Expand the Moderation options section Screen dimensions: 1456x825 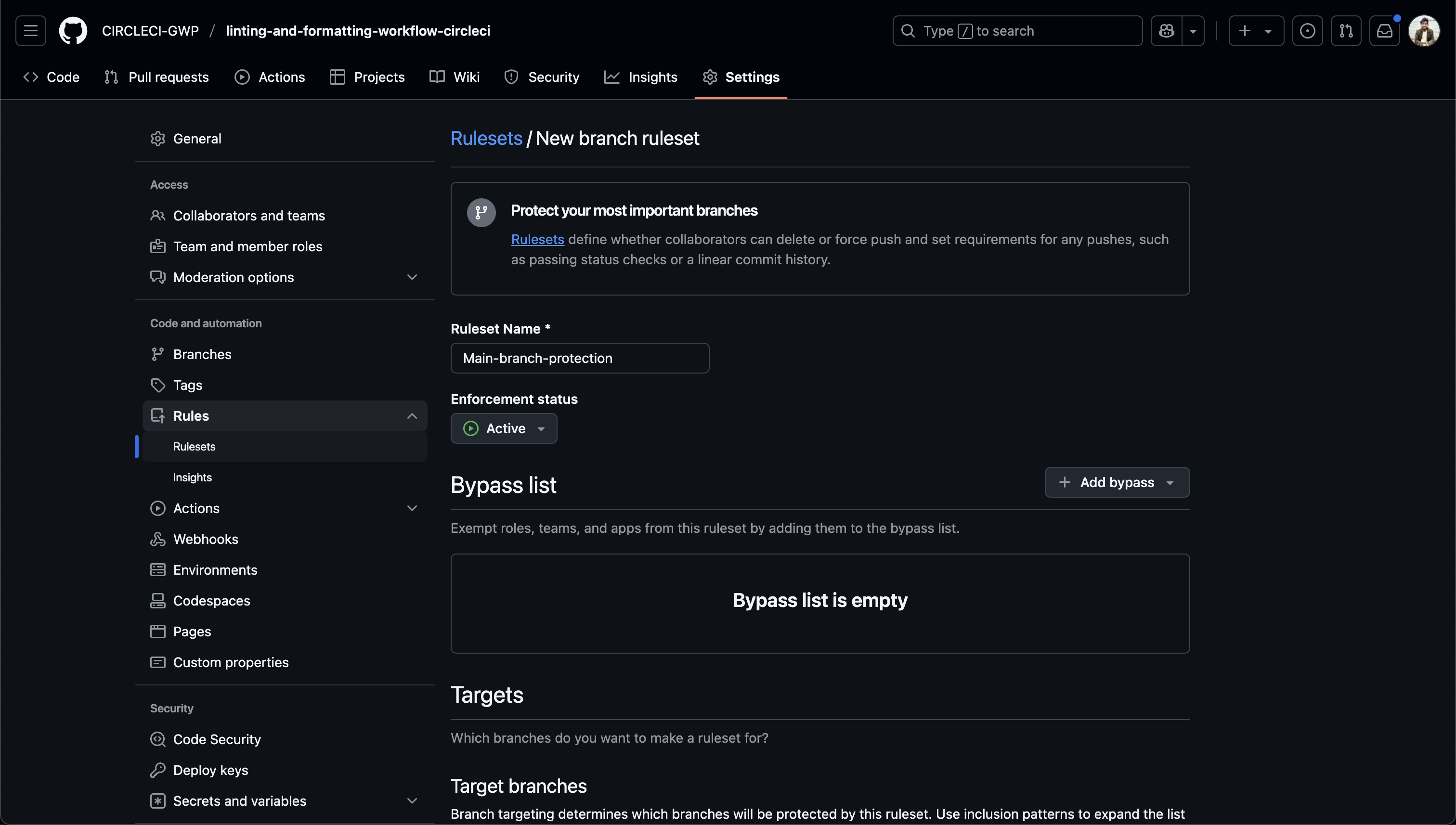click(412, 277)
